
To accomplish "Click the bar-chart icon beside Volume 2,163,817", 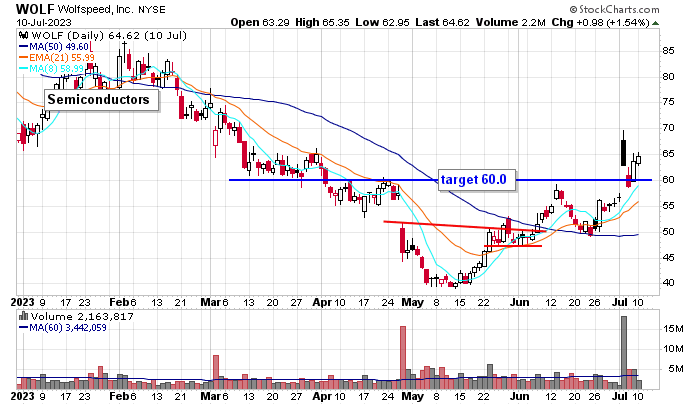I will coord(24,317).
